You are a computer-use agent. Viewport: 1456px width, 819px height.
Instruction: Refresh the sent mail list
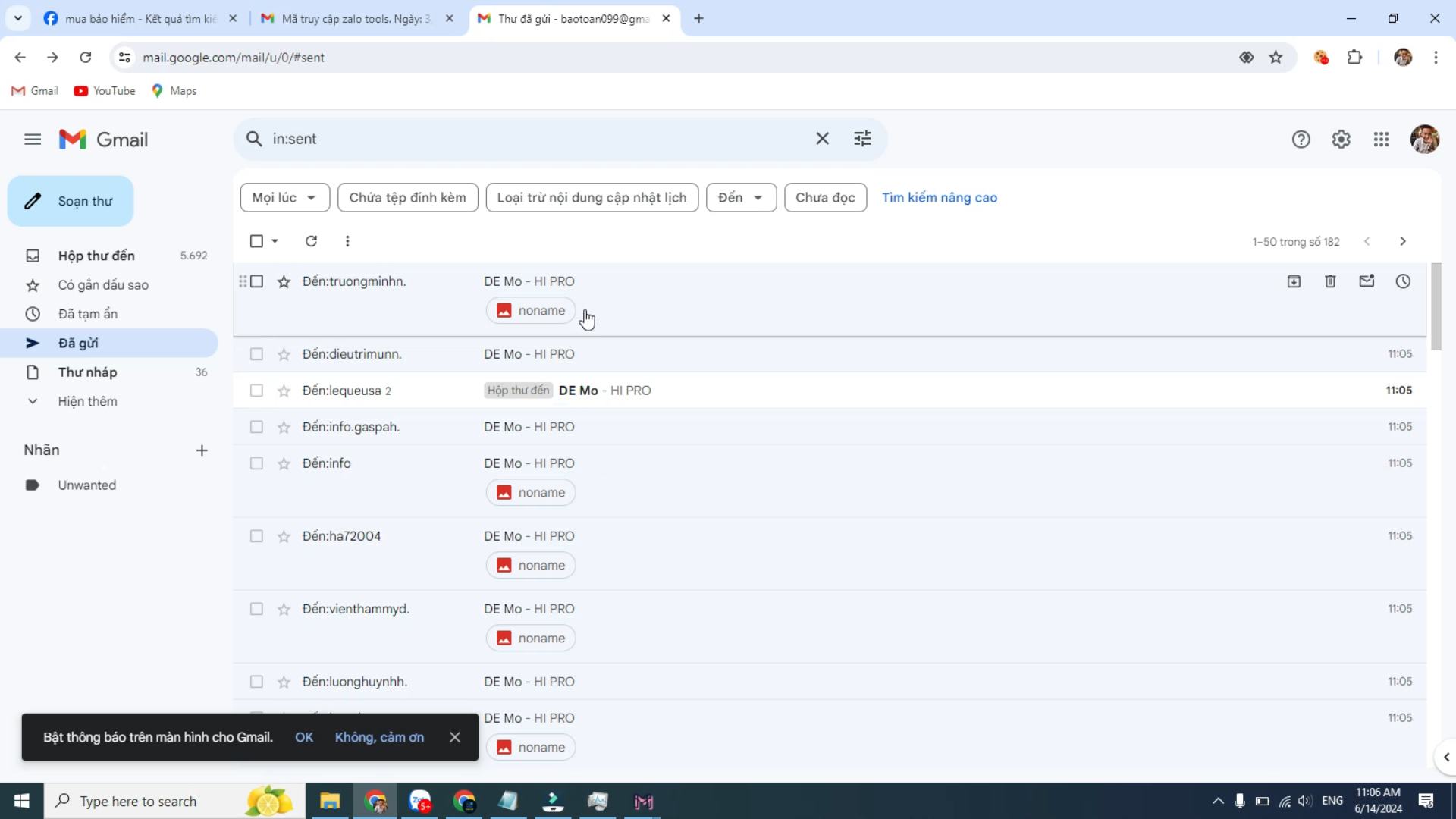(x=311, y=241)
